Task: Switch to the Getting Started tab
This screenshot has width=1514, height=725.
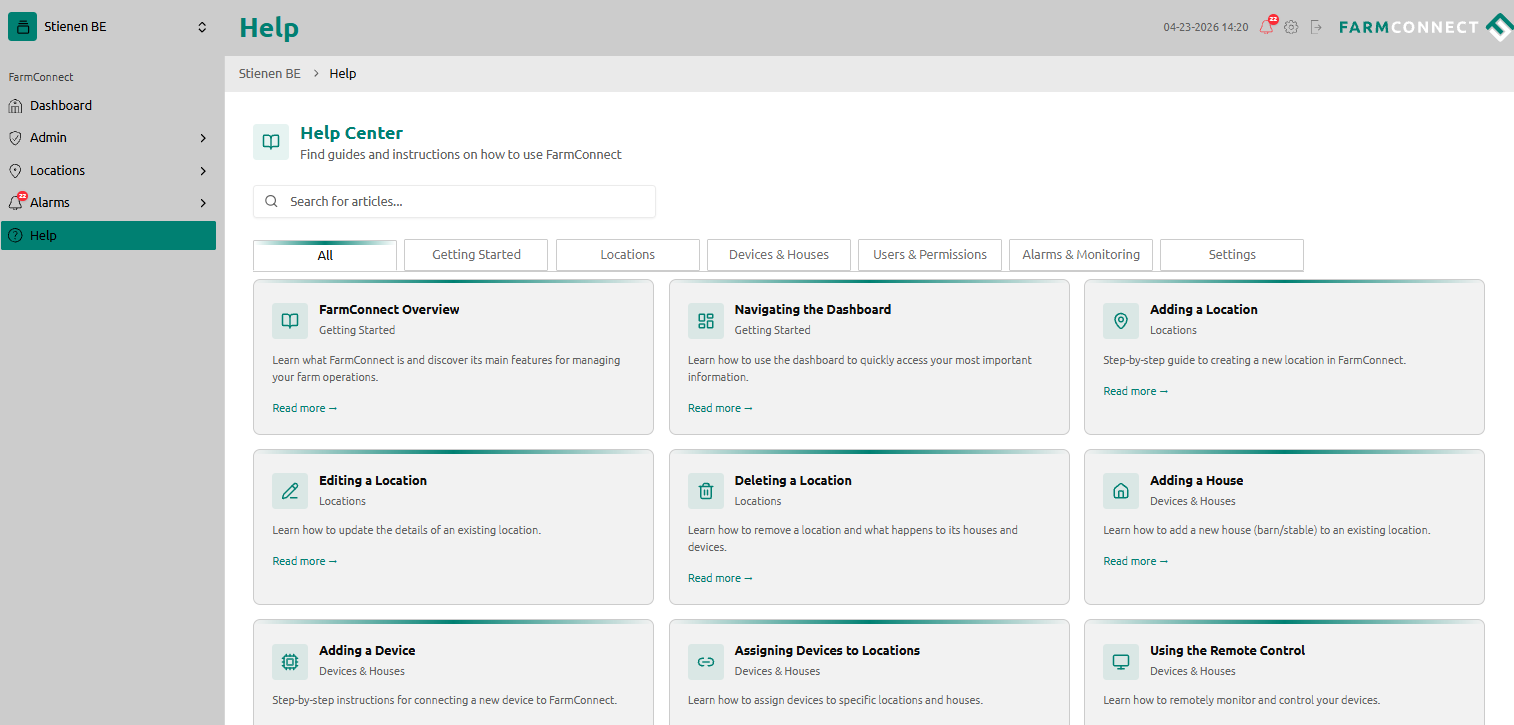Action: (x=476, y=255)
